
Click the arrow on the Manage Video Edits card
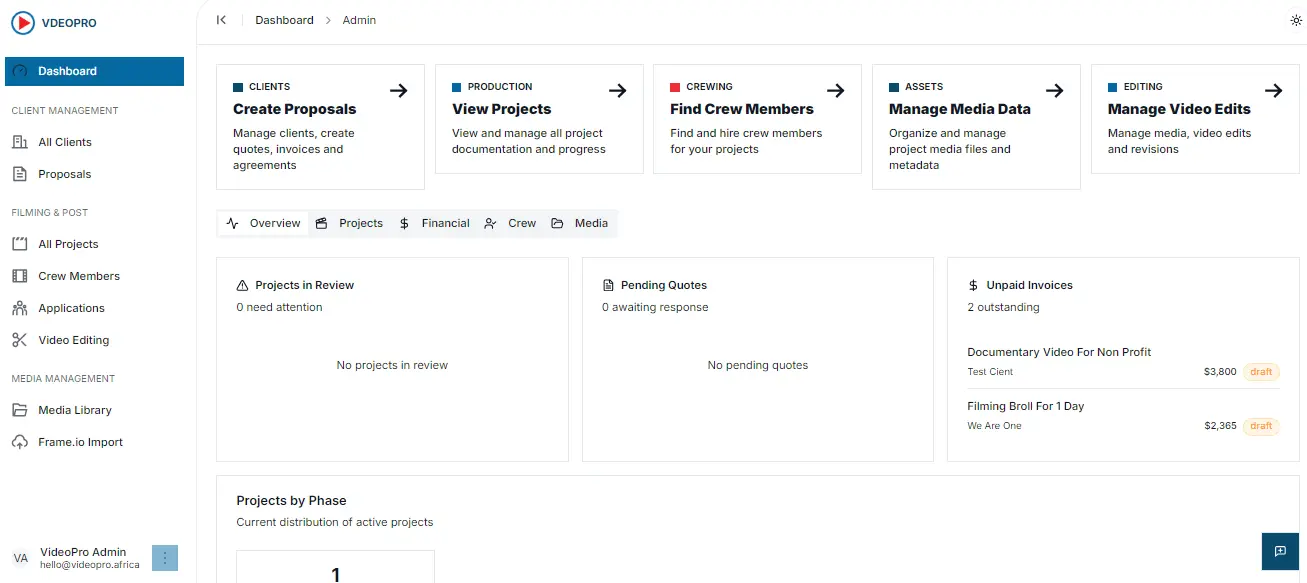1274,90
